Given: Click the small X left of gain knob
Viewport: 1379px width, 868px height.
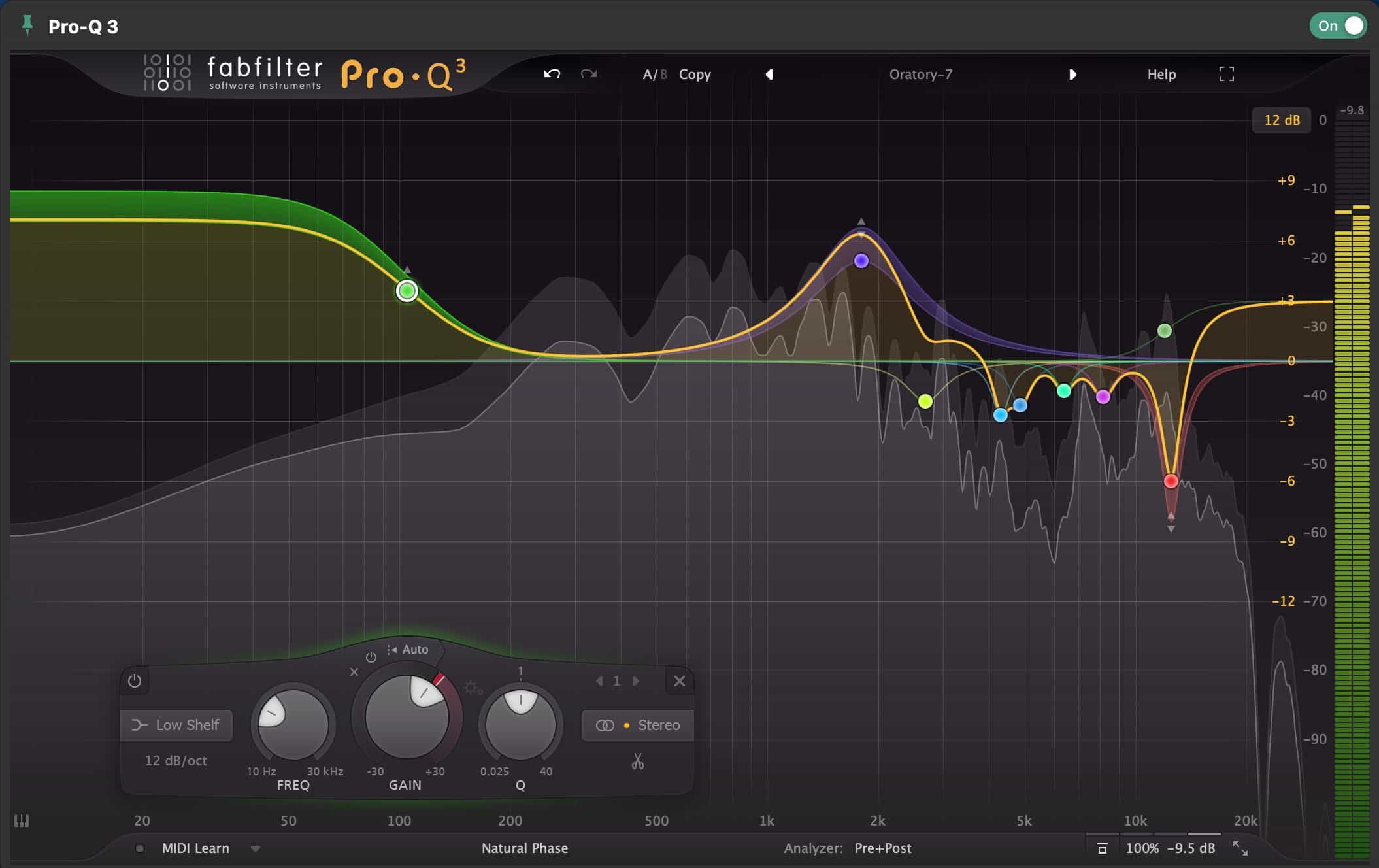Looking at the screenshot, I should (x=354, y=672).
